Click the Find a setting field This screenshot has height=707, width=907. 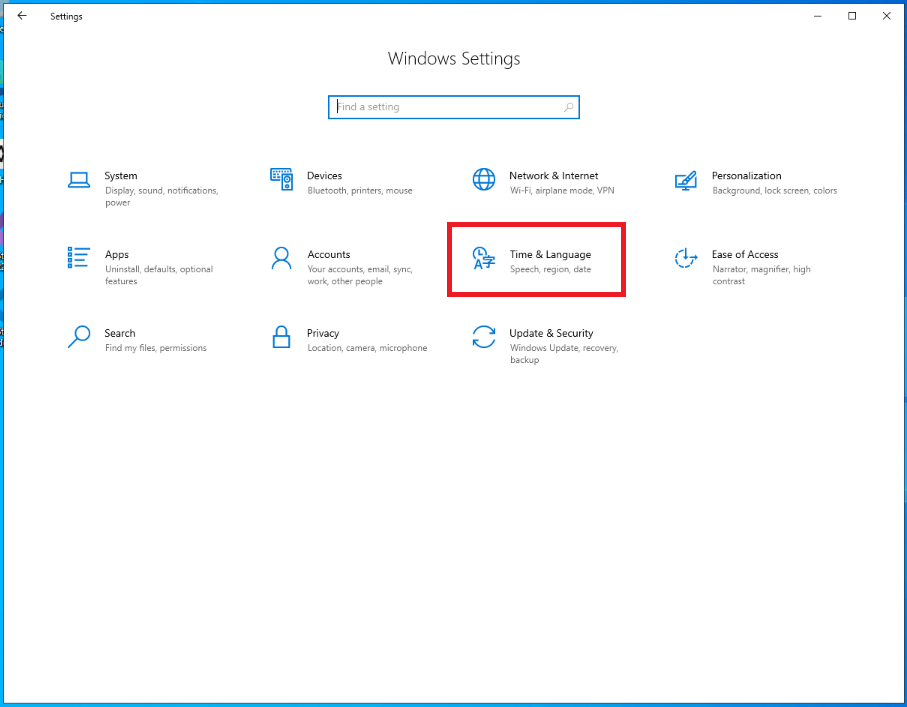(x=454, y=107)
